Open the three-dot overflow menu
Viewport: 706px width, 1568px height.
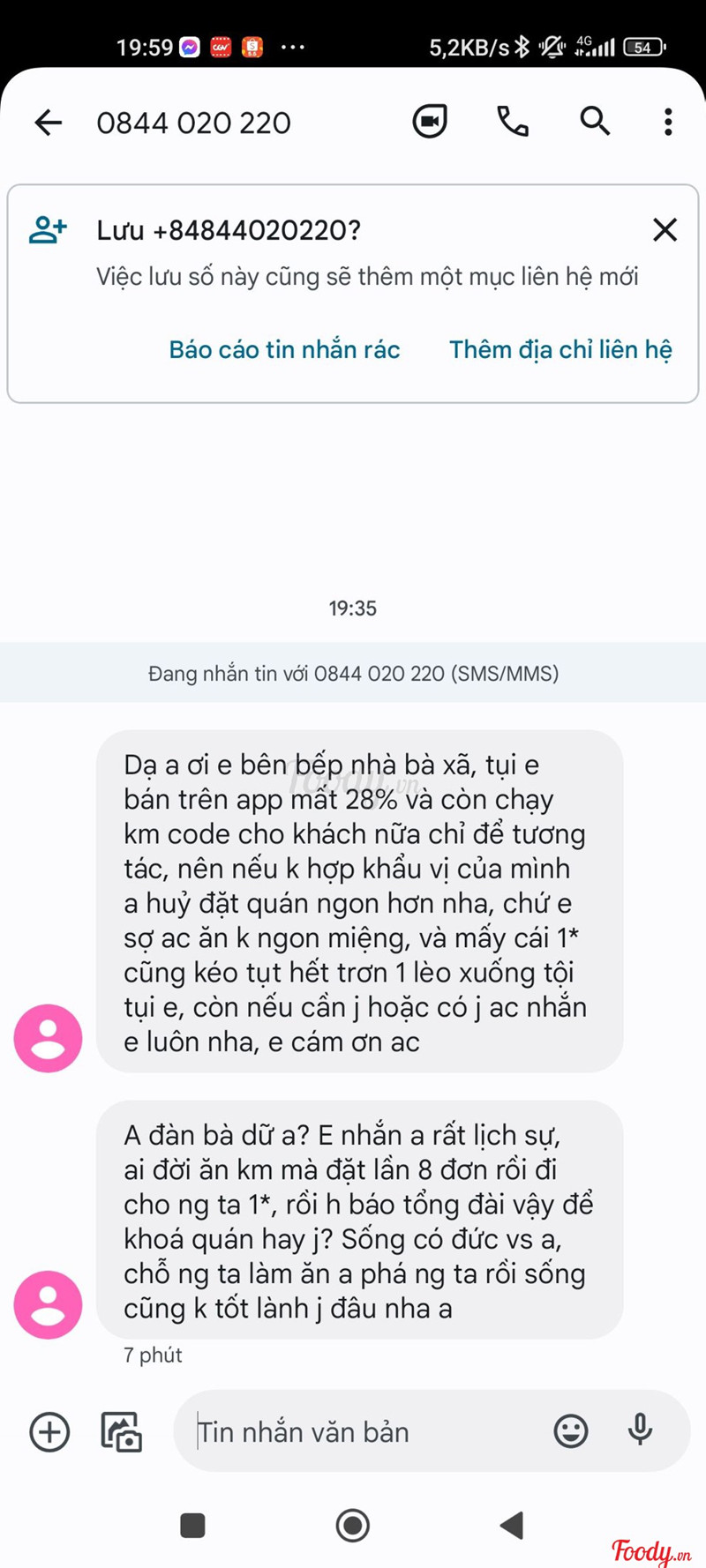coord(668,122)
